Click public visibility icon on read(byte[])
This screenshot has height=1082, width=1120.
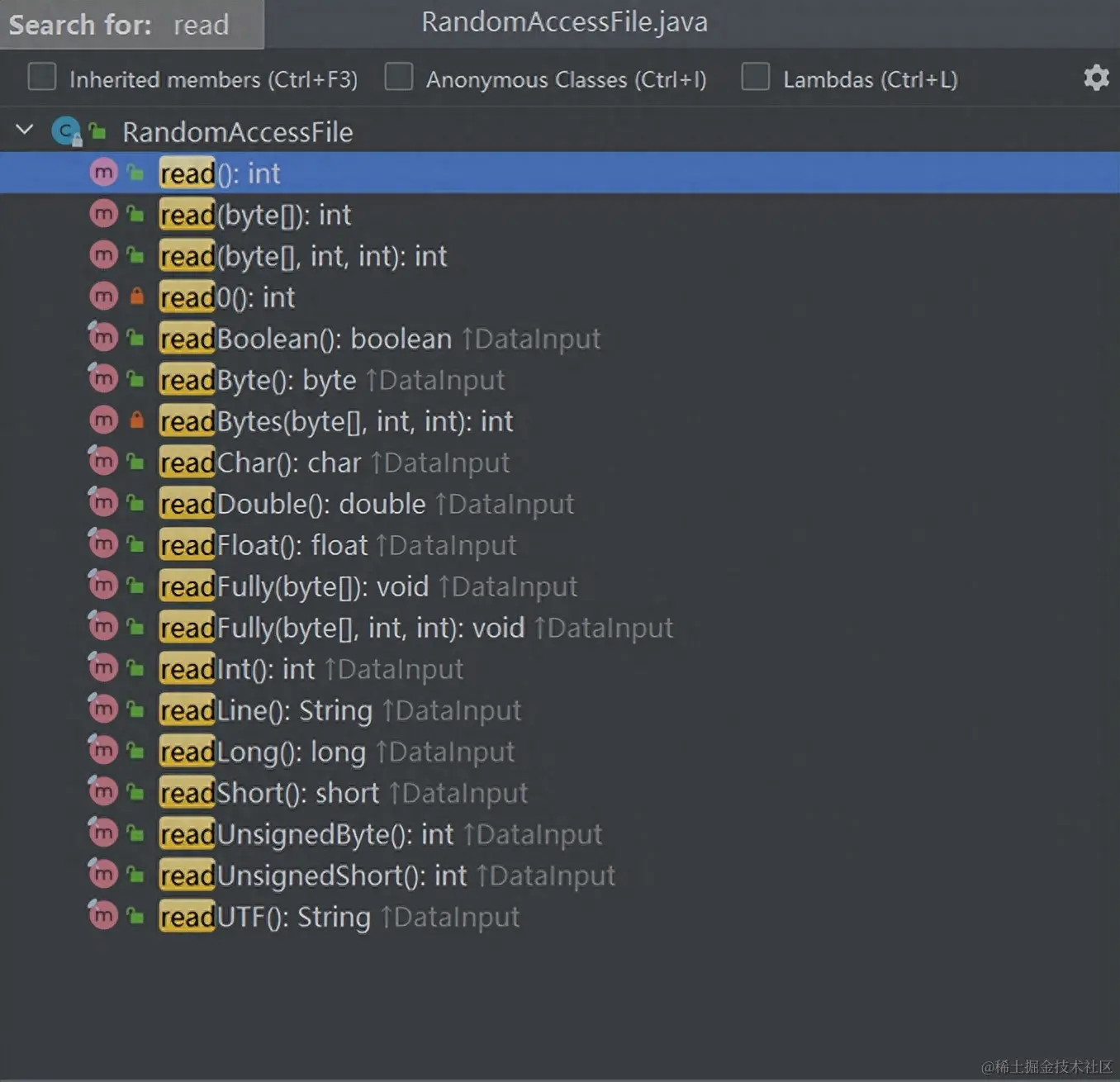(135, 214)
